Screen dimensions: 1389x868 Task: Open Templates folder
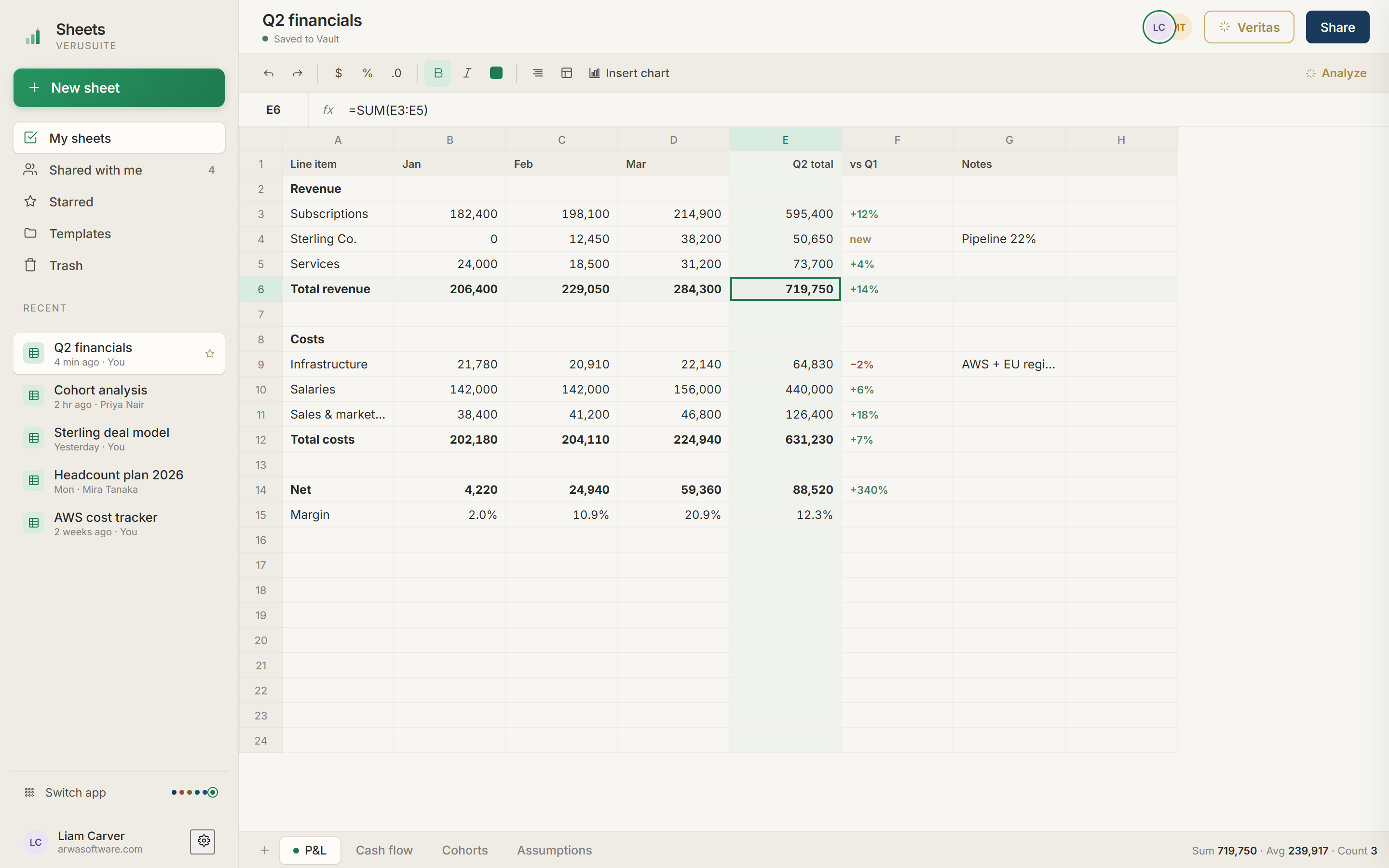(119, 234)
